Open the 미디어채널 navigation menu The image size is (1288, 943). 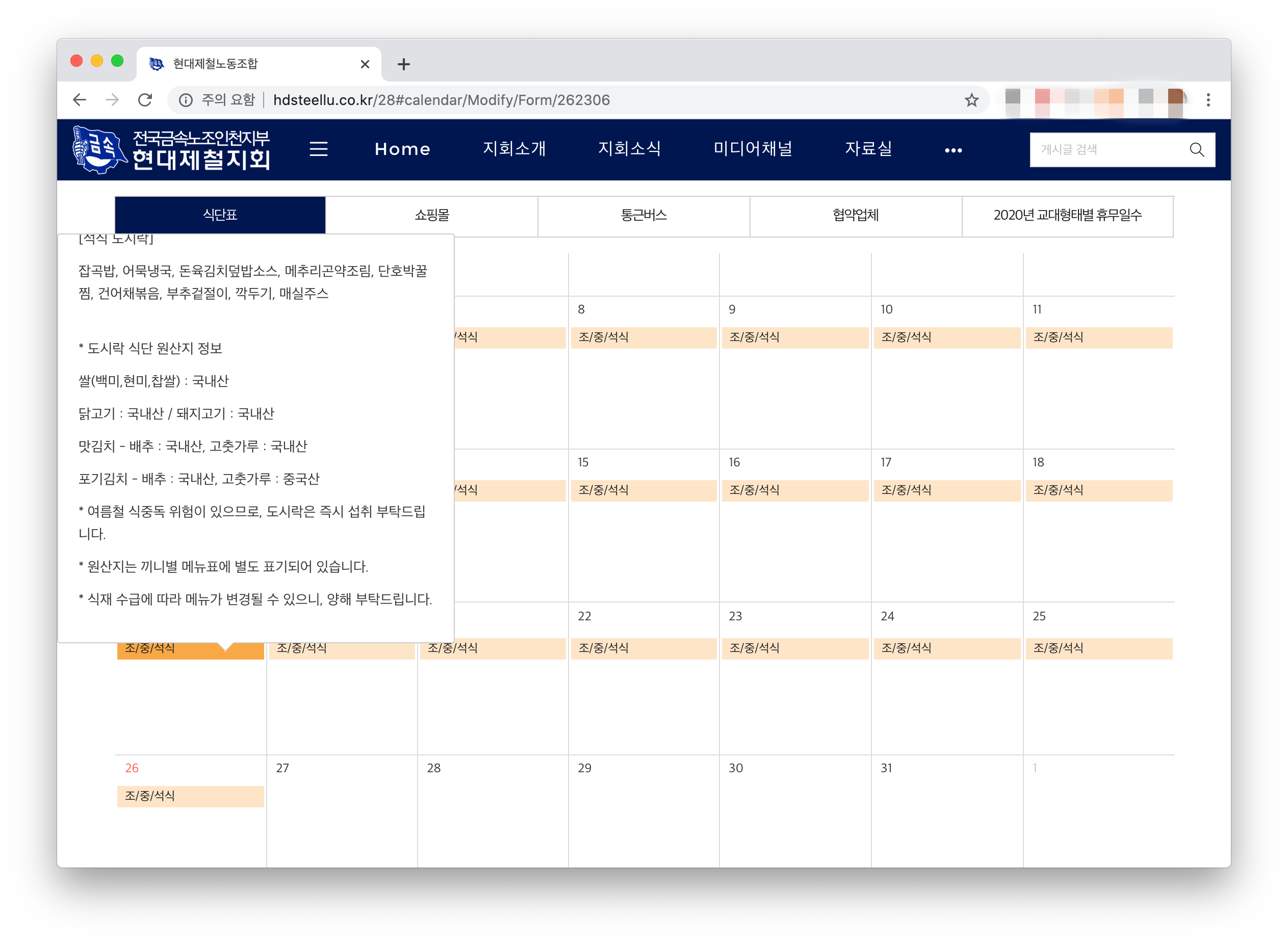(753, 149)
